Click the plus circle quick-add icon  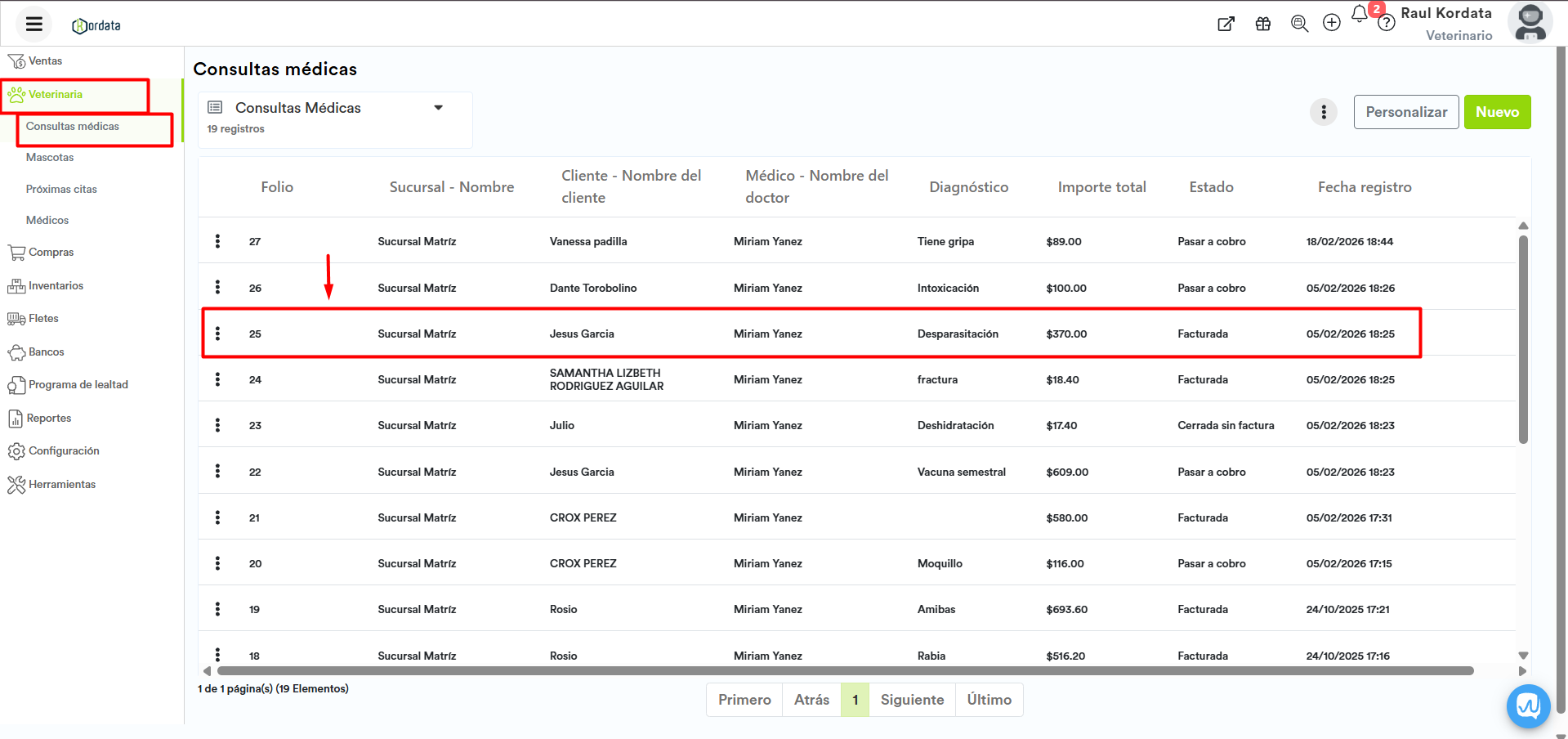tap(1332, 23)
